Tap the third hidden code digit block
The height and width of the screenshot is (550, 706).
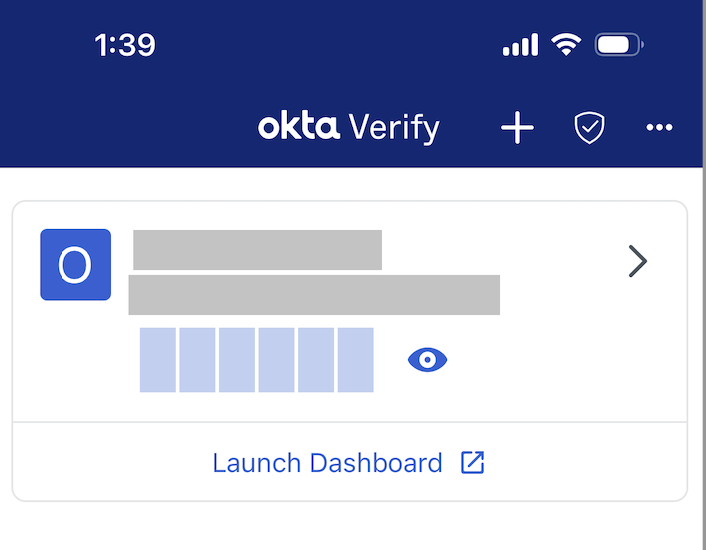237,360
